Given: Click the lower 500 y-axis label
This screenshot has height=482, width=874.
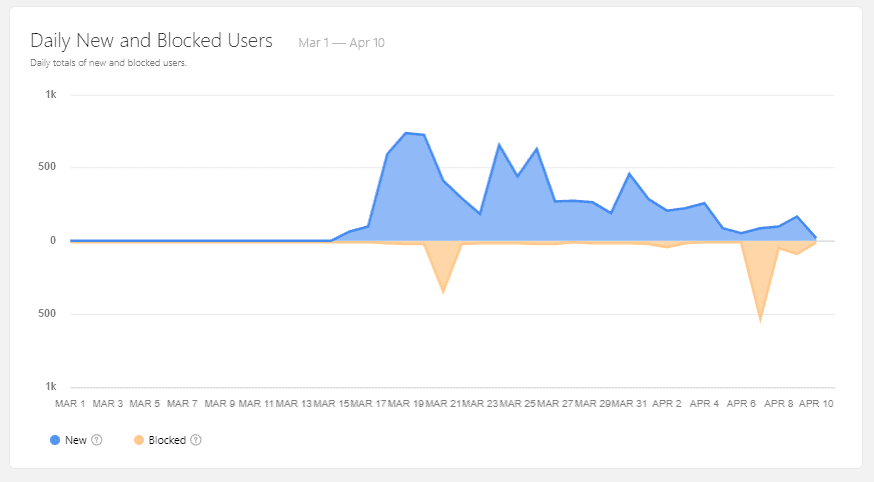Looking at the screenshot, I should pyautogui.click(x=48, y=314).
